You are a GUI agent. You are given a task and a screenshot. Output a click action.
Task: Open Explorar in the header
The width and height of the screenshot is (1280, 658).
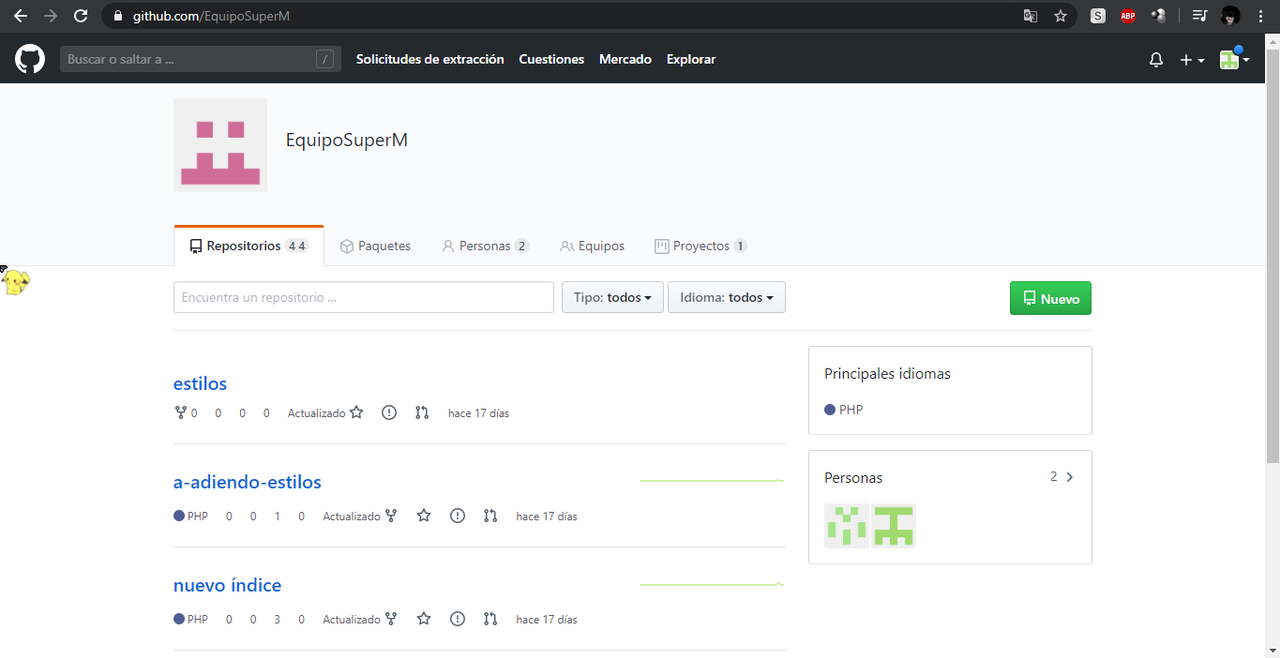pyautogui.click(x=691, y=59)
